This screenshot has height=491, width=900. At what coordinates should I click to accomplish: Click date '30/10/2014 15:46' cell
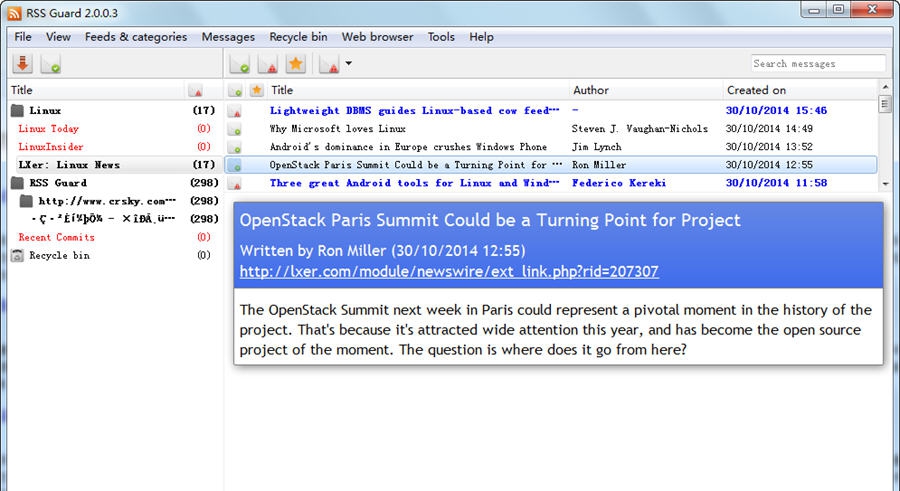click(x=776, y=111)
